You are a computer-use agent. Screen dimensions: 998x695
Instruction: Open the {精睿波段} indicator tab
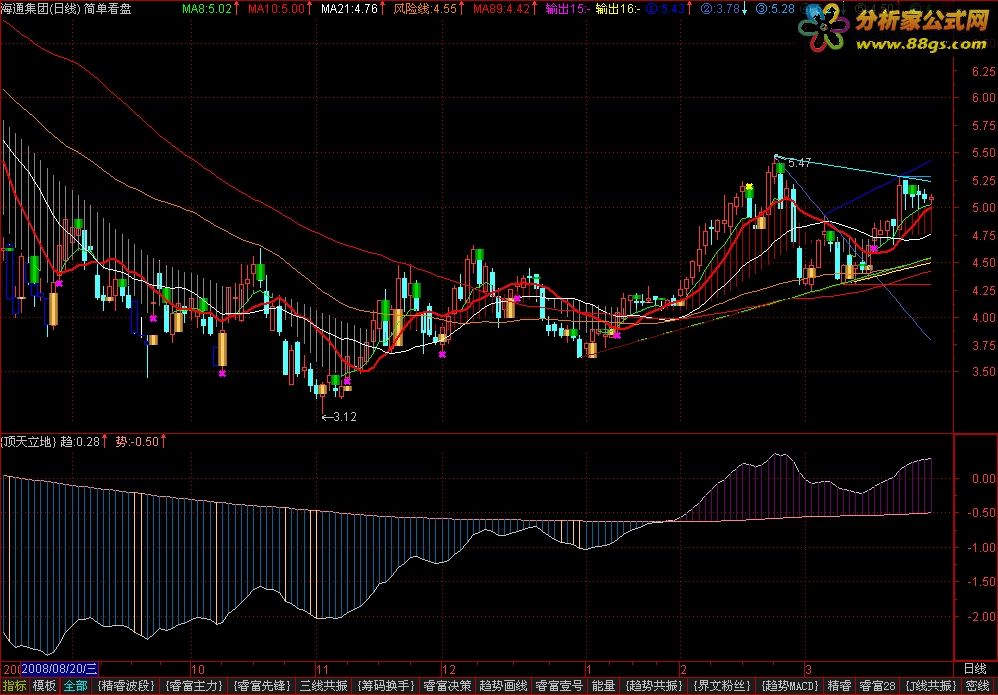(x=126, y=686)
